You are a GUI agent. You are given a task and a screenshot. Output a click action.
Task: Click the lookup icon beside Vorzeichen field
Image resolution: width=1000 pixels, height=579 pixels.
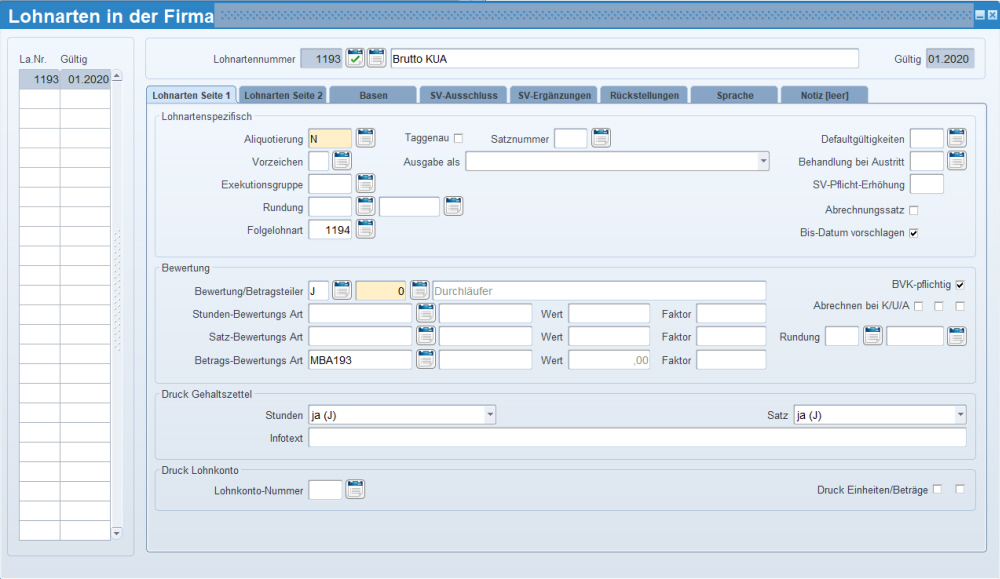click(x=342, y=160)
